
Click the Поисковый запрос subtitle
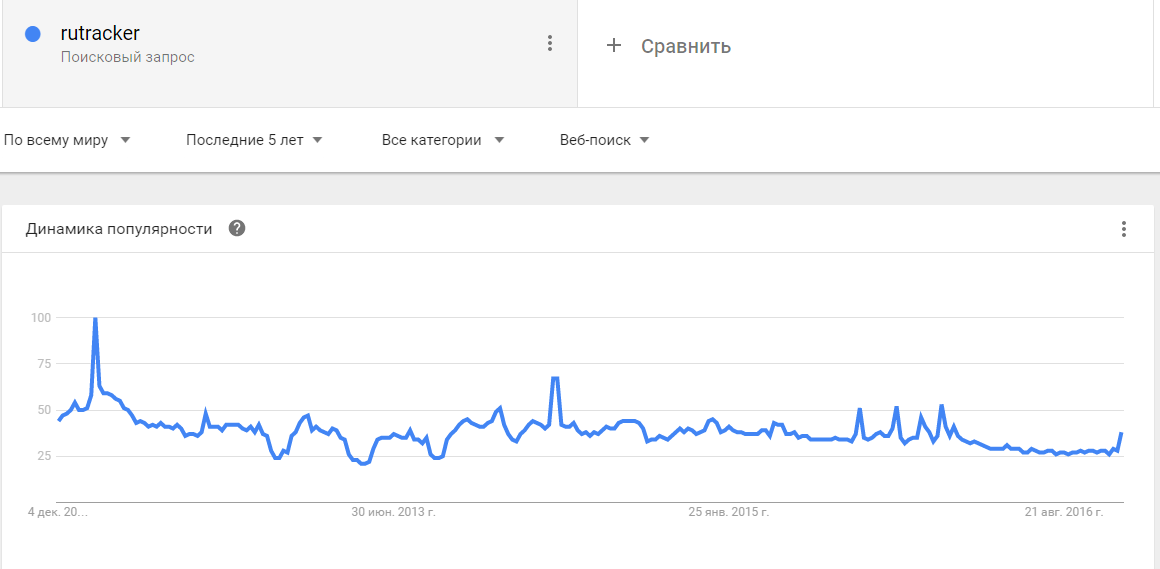(127, 57)
